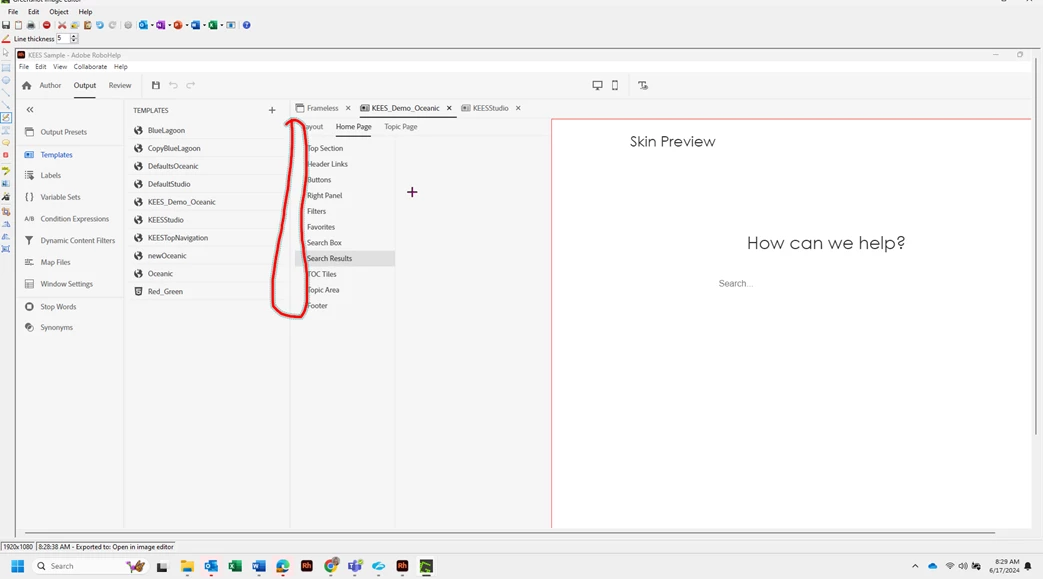
Task: Open dropdown arrow next to PowerPoint icon
Action: 186,25
